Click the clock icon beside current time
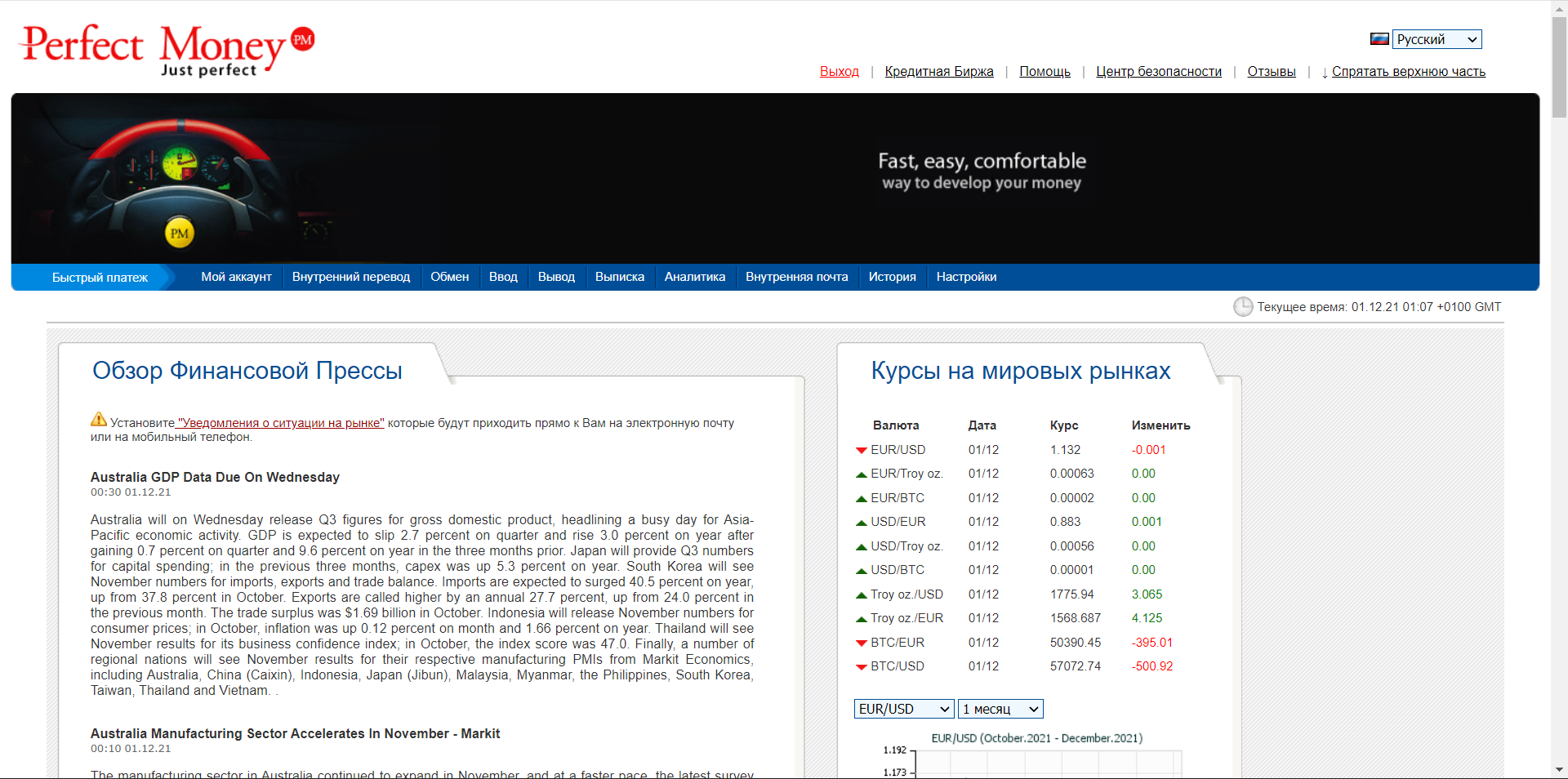 [x=1243, y=307]
